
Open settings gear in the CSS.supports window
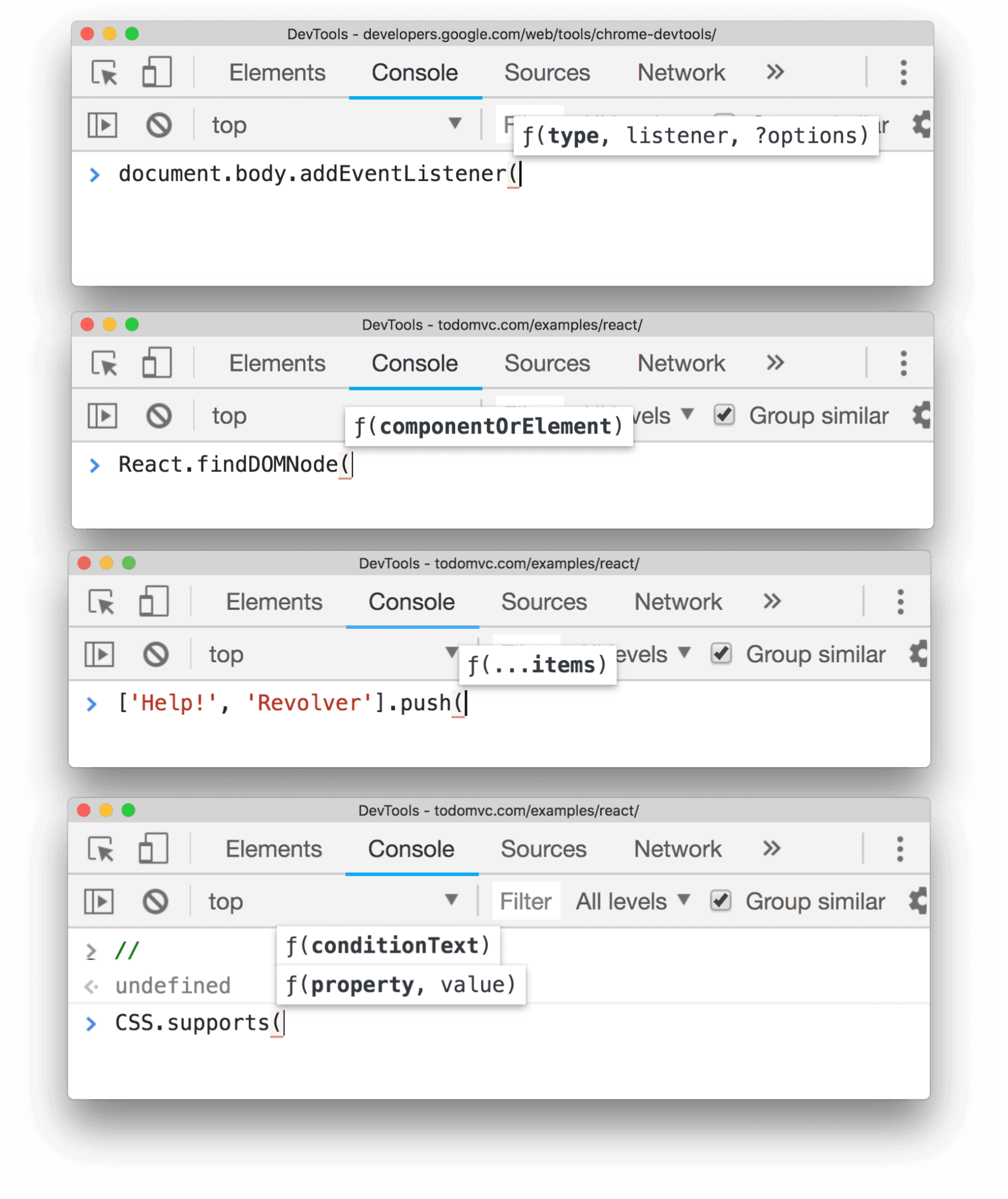[918, 901]
